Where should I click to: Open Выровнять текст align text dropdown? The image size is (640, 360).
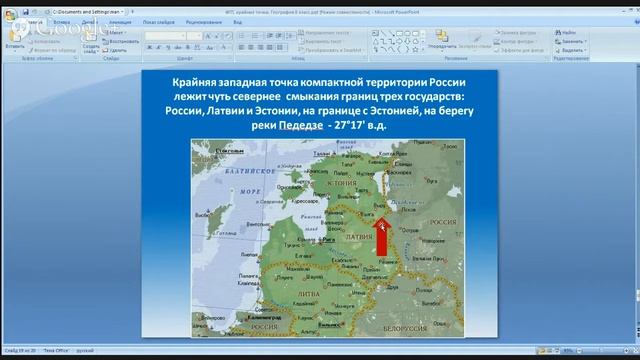(x=322, y=42)
